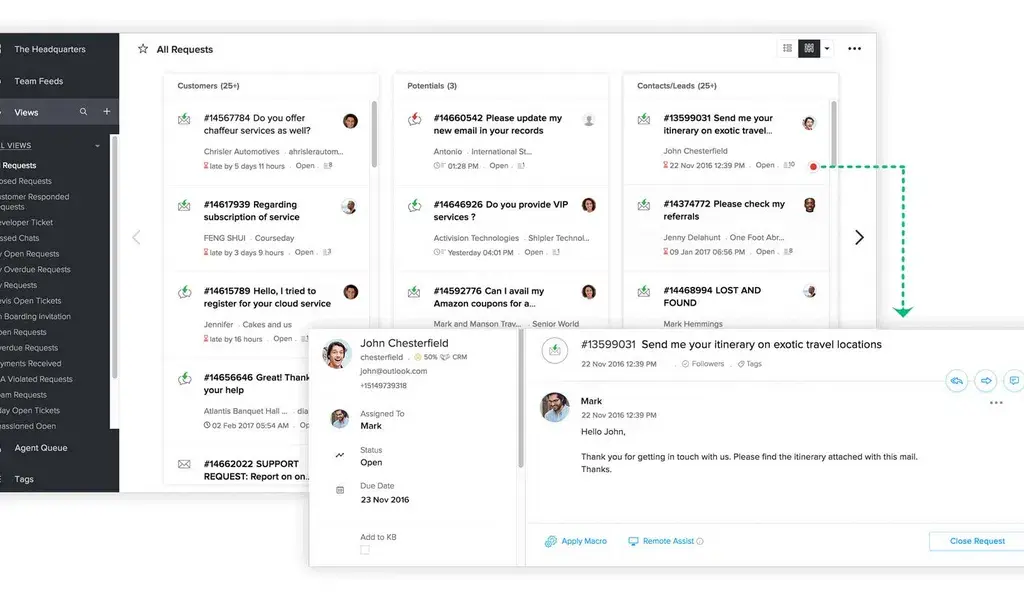Go to next kanban columns with right chevron
This screenshot has width=1024, height=598.
pos(859,237)
